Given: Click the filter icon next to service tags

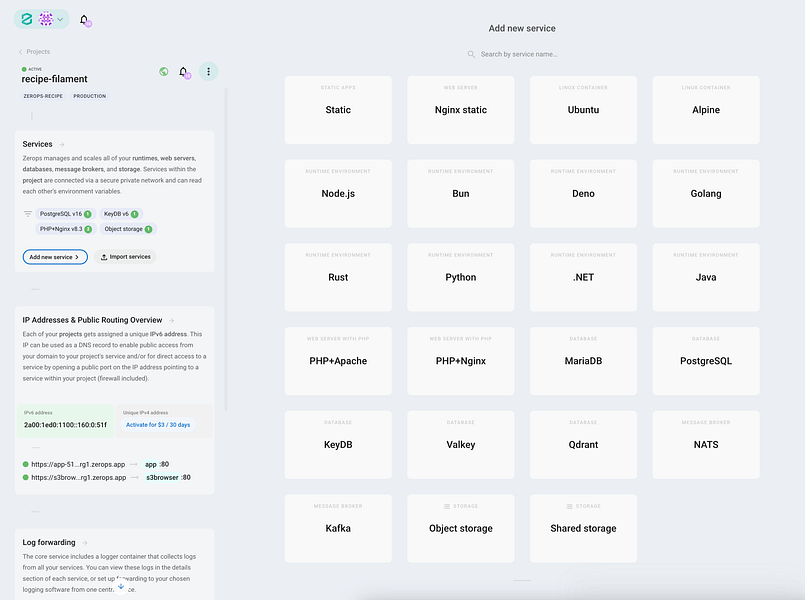Looking at the screenshot, I should (x=27, y=213).
